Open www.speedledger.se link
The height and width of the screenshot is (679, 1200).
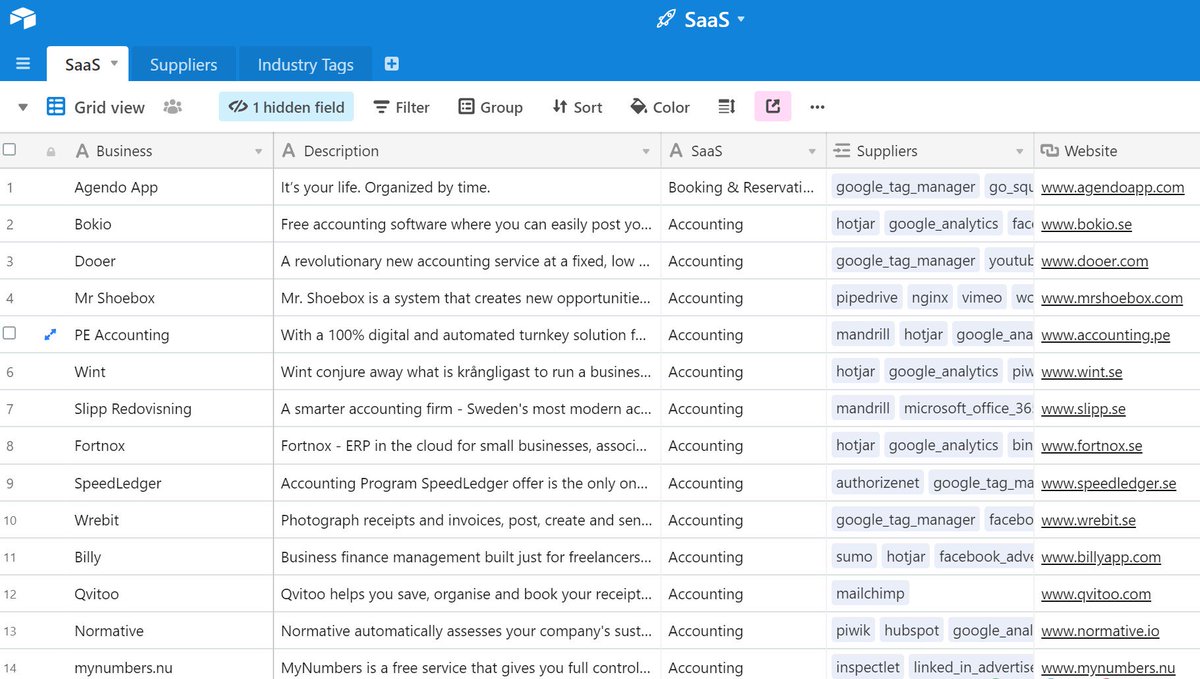(1108, 483)
